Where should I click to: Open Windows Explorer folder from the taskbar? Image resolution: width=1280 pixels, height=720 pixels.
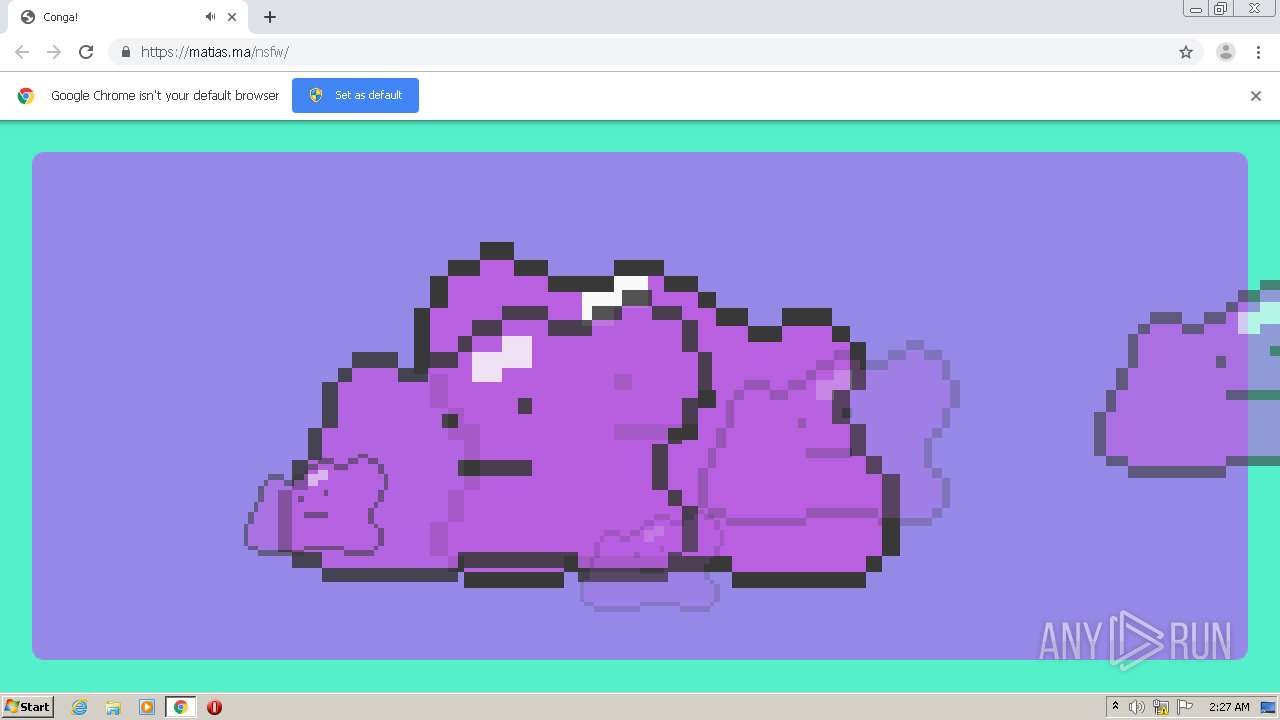[x=113, y=707]
